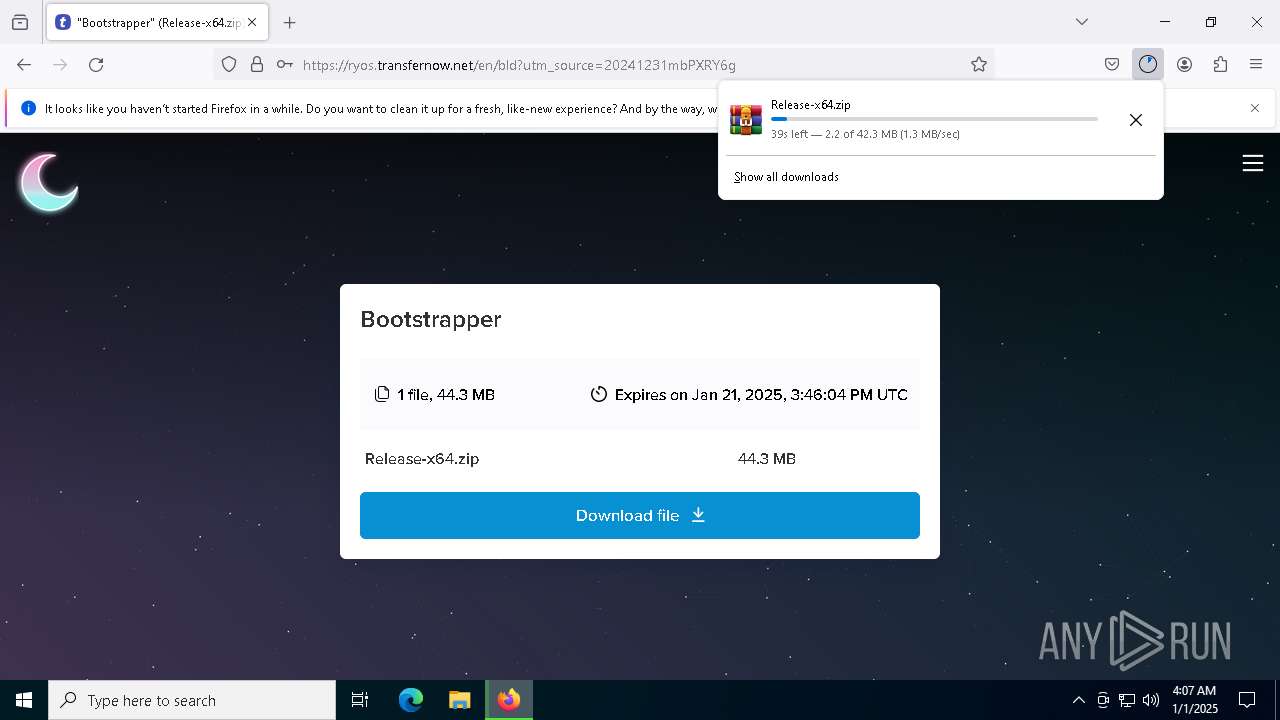Open Firefox View recent browsing icon
The image size is (1280, 720).
tap(20, 22)
